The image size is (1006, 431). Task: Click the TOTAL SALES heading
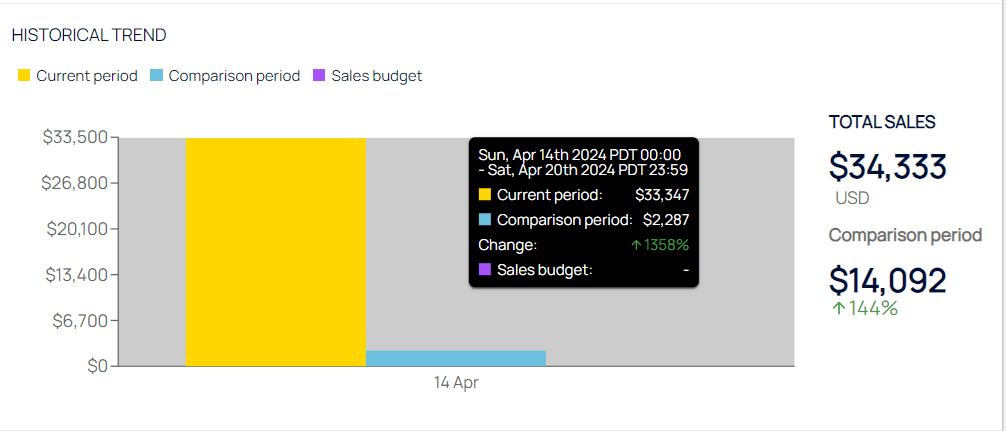point(882,122)
